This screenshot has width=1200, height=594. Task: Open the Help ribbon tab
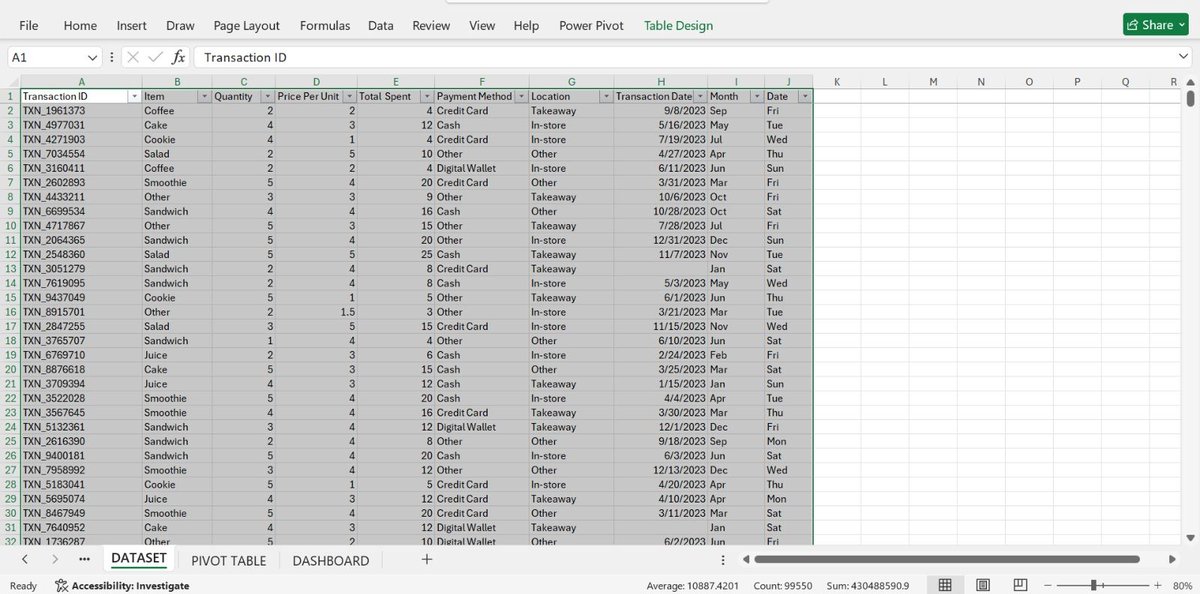point(526,25)
